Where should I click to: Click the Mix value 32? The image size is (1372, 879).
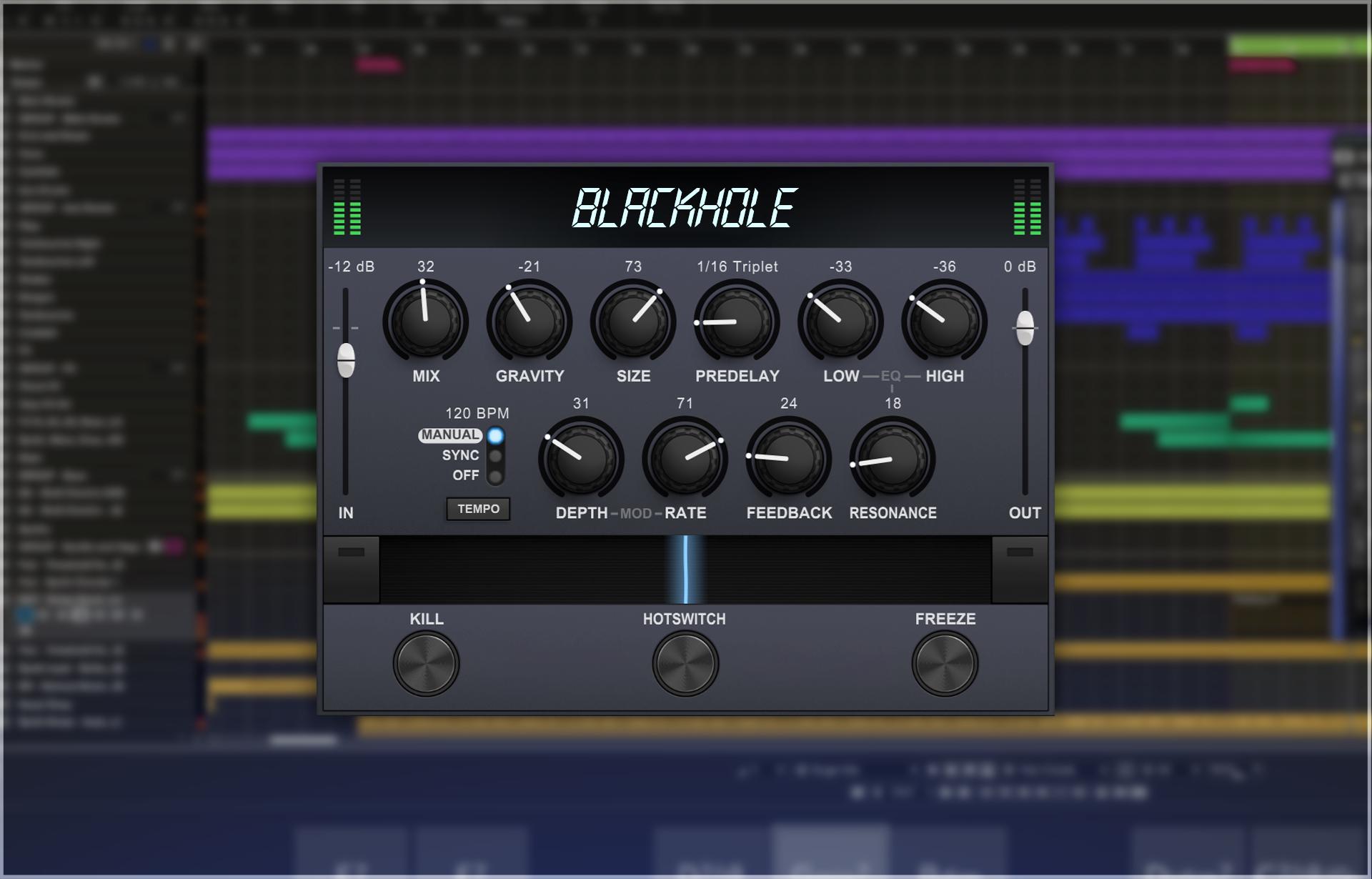426,267
